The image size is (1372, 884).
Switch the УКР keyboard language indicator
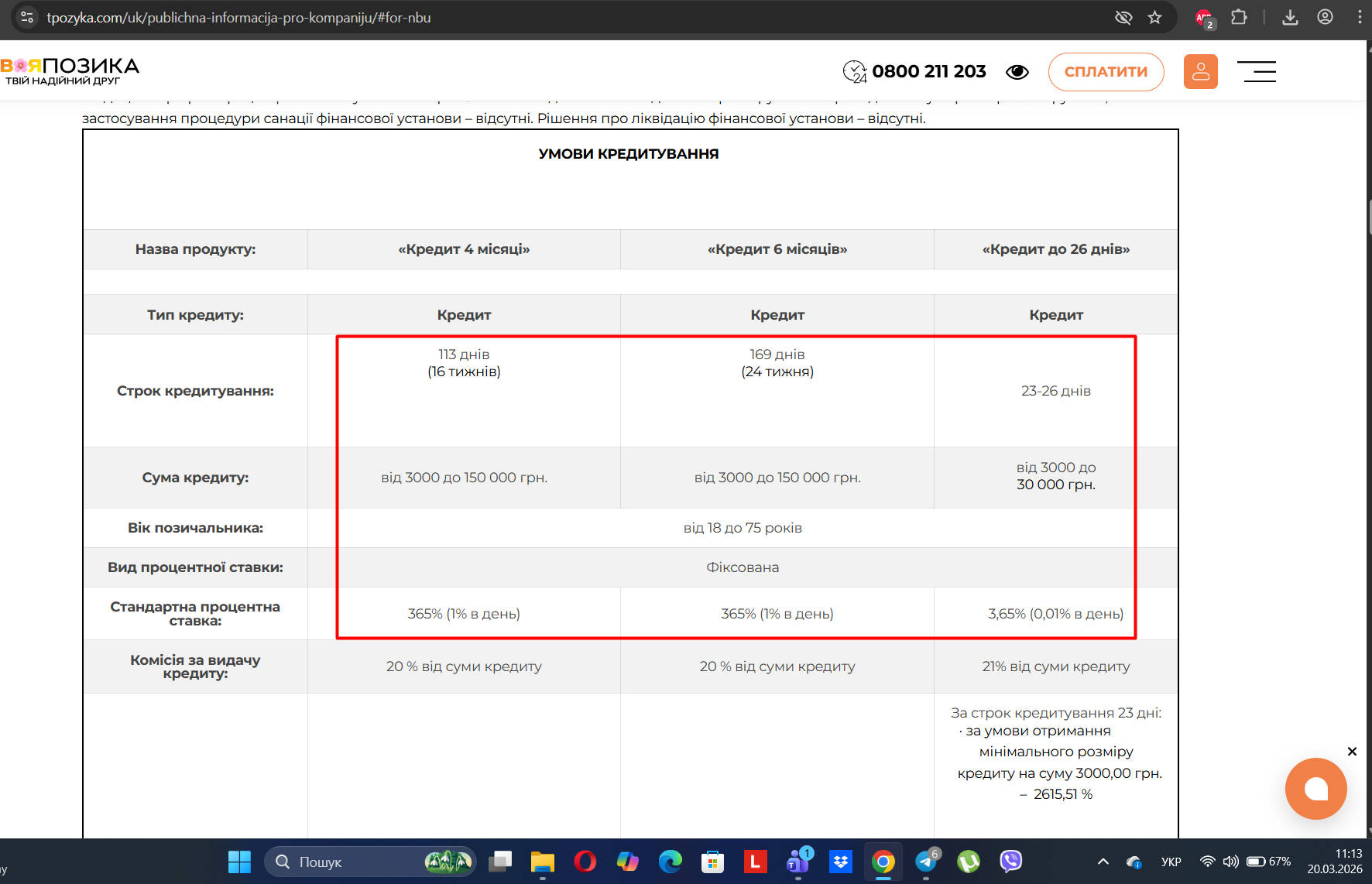[x=1171, y=862]
